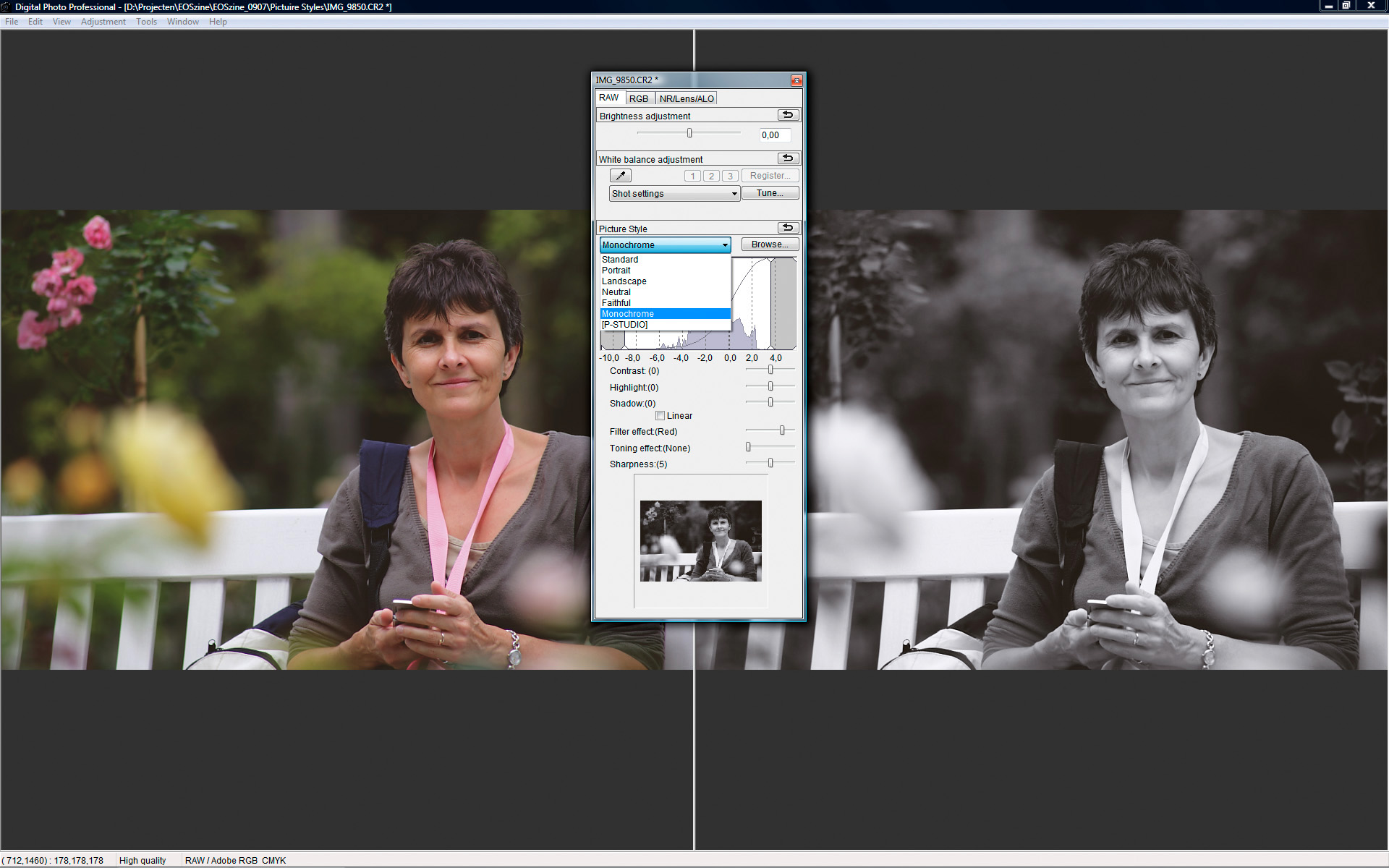The image size is (1389, 868).
Task: Click the Brightness adjustment slider handle
Action: pos(689,133)
